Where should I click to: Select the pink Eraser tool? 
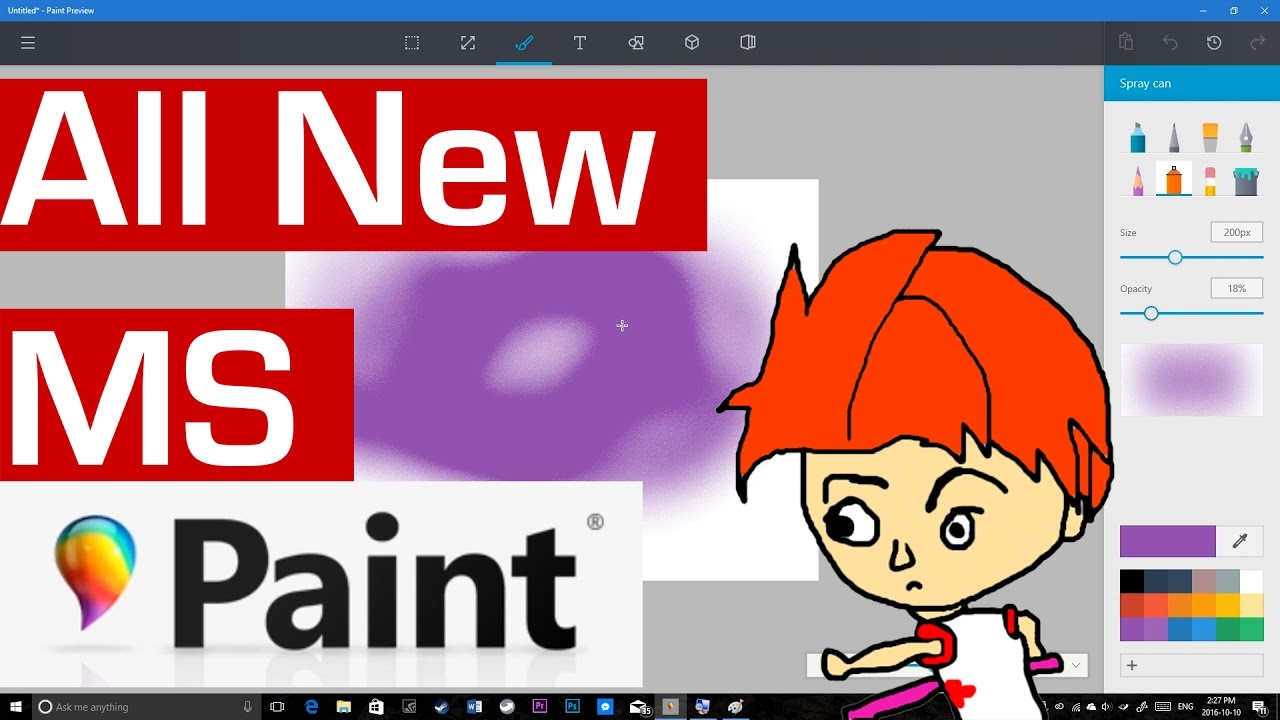[1210, 180]
